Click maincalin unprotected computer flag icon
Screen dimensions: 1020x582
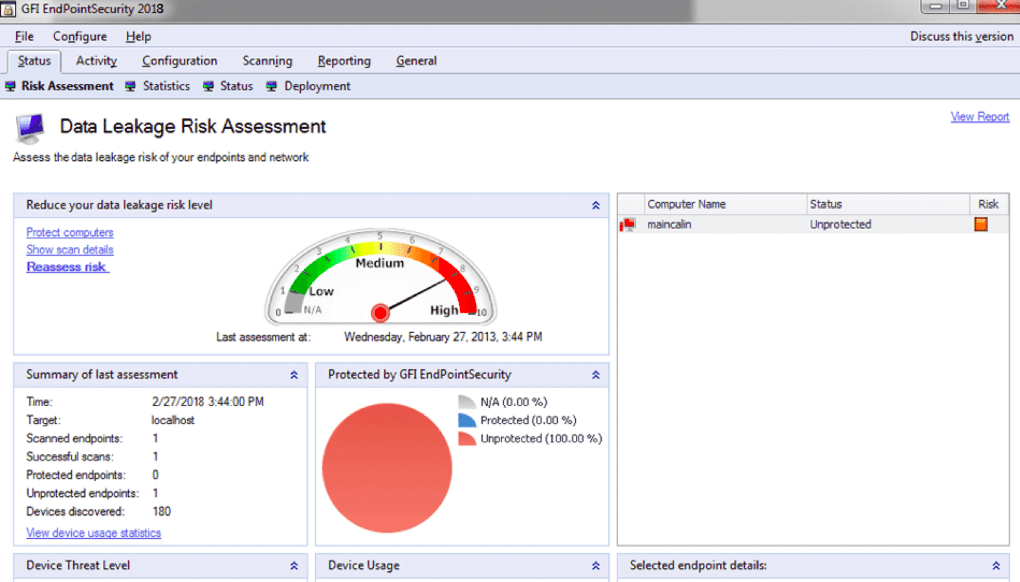coord(628,224)
